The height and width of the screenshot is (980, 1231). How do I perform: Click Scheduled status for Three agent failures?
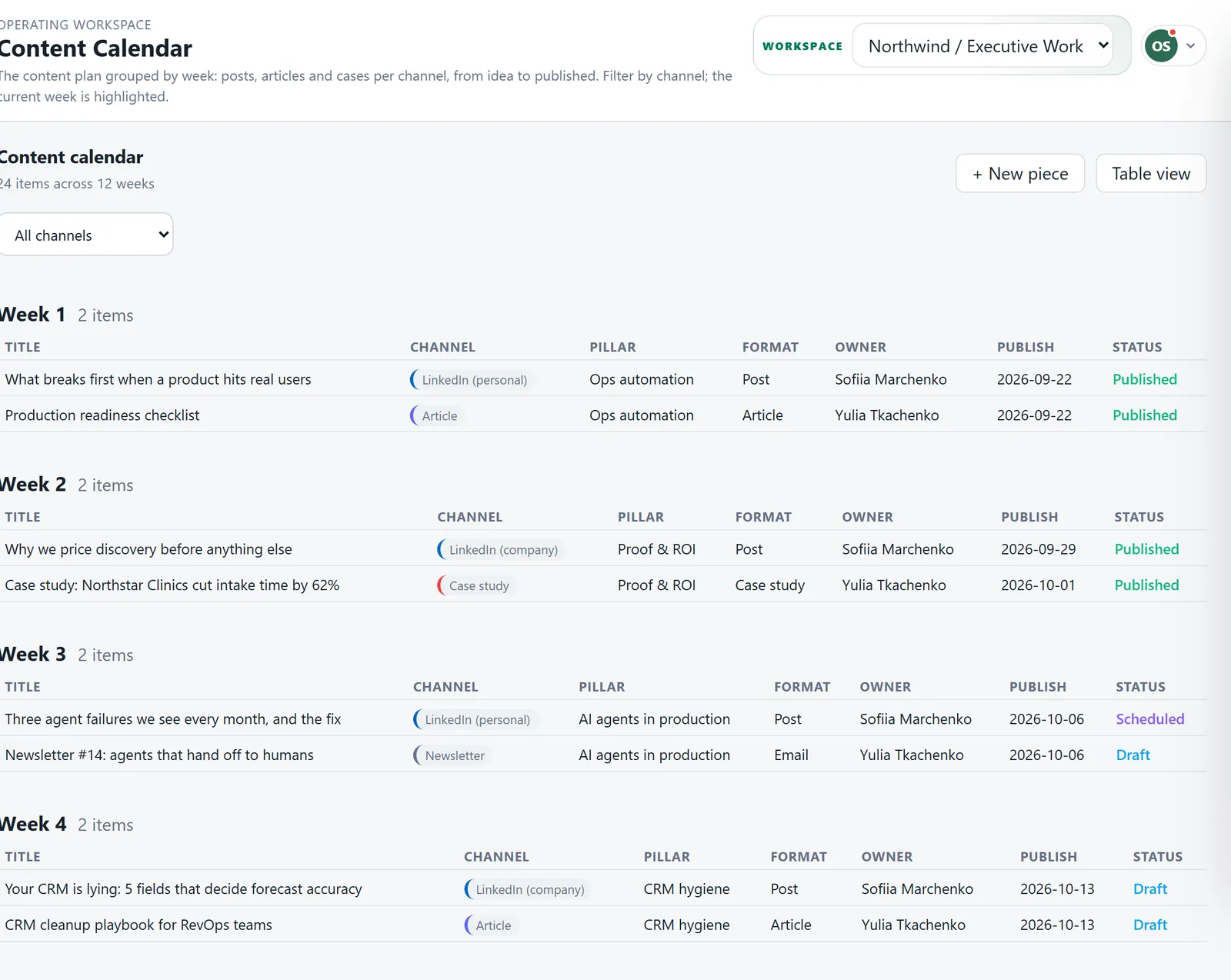point(1149,719)
